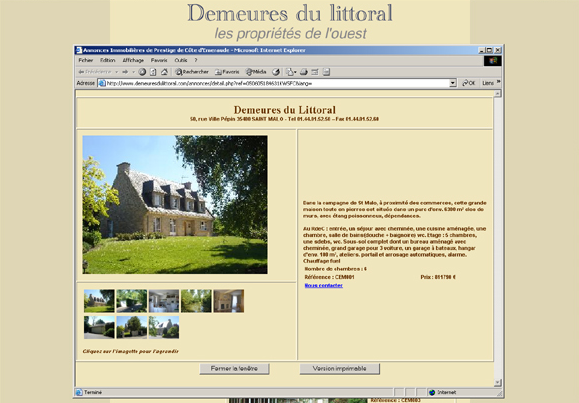Open the Favoris toolbar button
Image resolution: width=579 pixels, height=403 pixels.
coord(227,72)
